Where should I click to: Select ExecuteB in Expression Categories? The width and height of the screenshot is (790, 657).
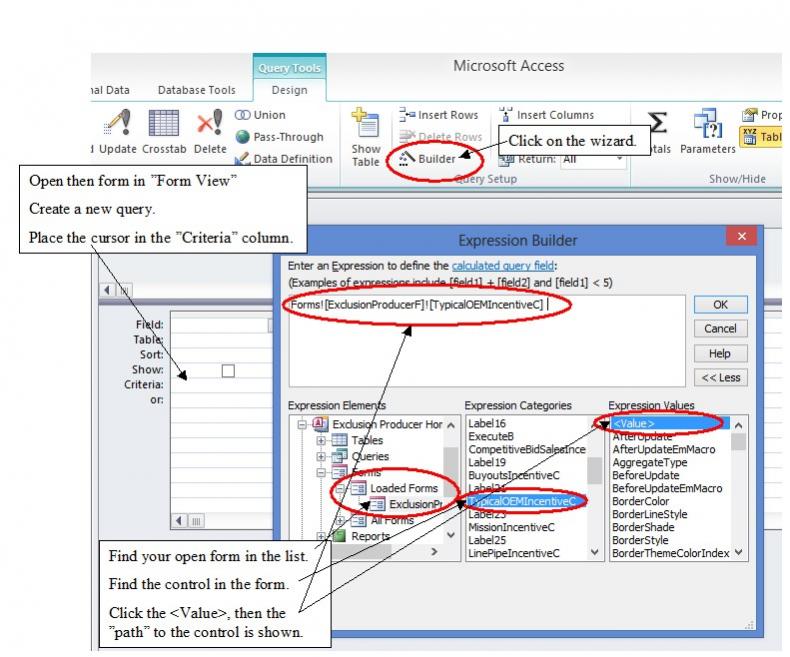(491, 436)
